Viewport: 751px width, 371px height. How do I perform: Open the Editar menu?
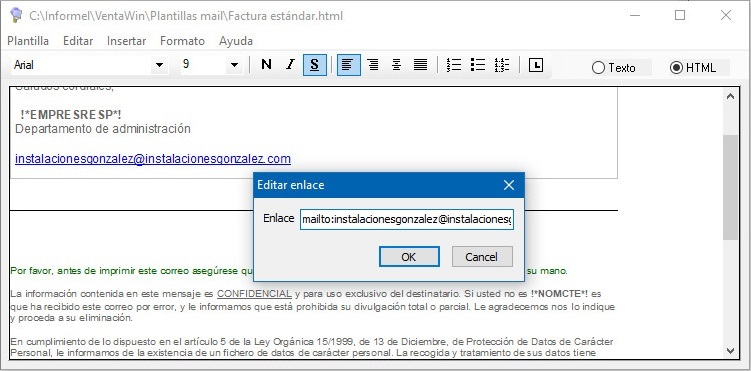78,41
